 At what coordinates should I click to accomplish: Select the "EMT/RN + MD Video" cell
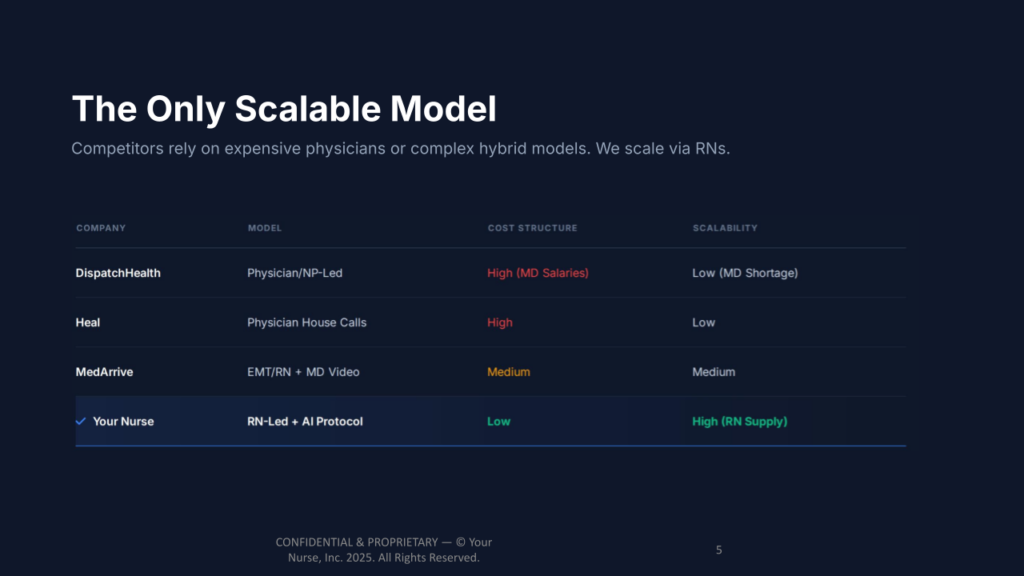[303, 372]
